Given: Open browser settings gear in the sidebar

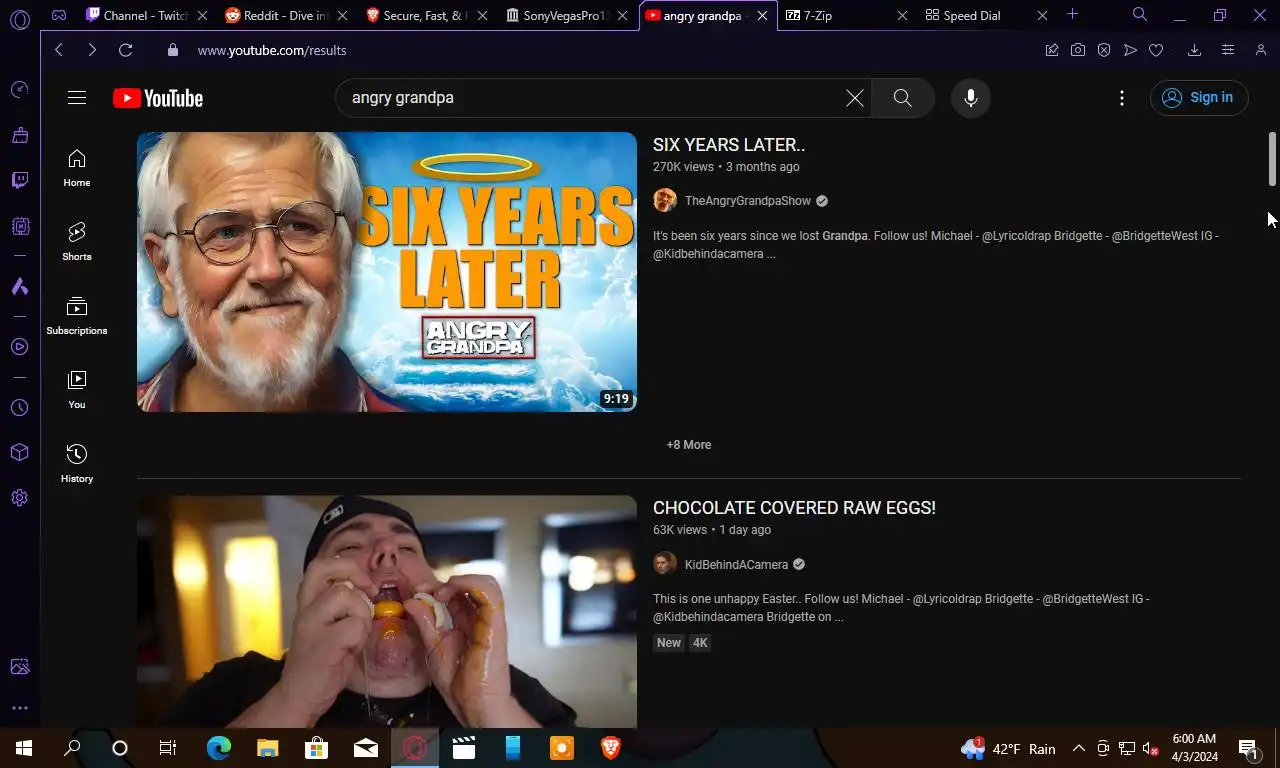Looking at the screenshot, I should coord(19,498).
